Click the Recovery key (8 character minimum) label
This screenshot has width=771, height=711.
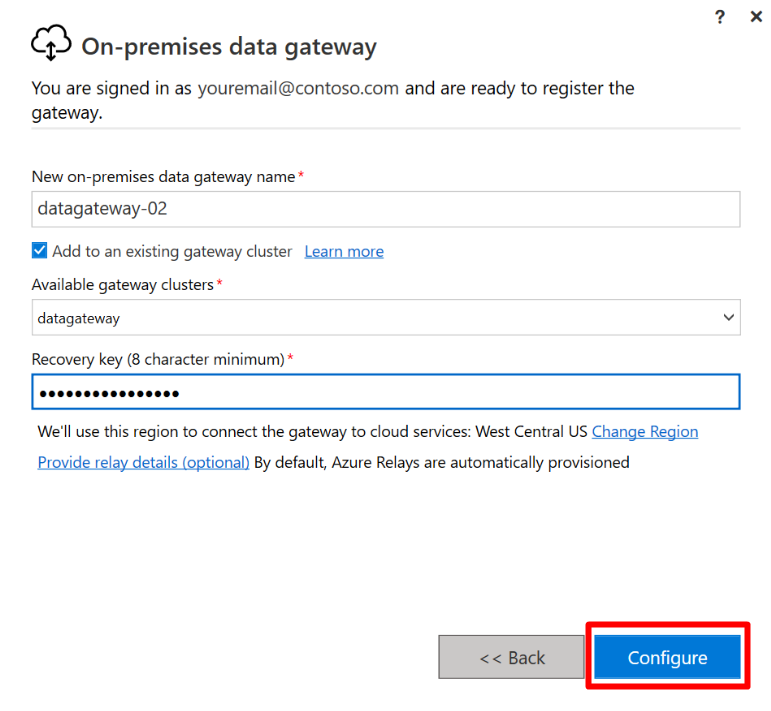point(158,359)
